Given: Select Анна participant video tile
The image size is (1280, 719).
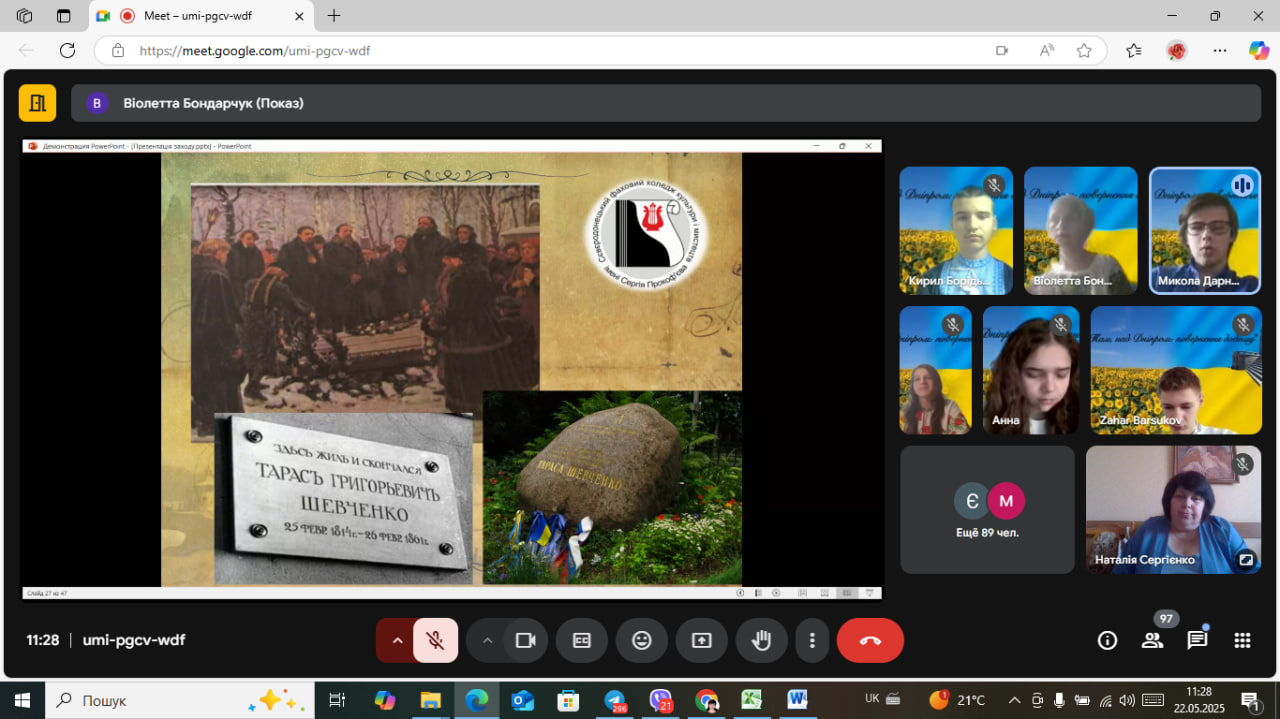Looking at the screenshot, I should [x=1031, y=370].
